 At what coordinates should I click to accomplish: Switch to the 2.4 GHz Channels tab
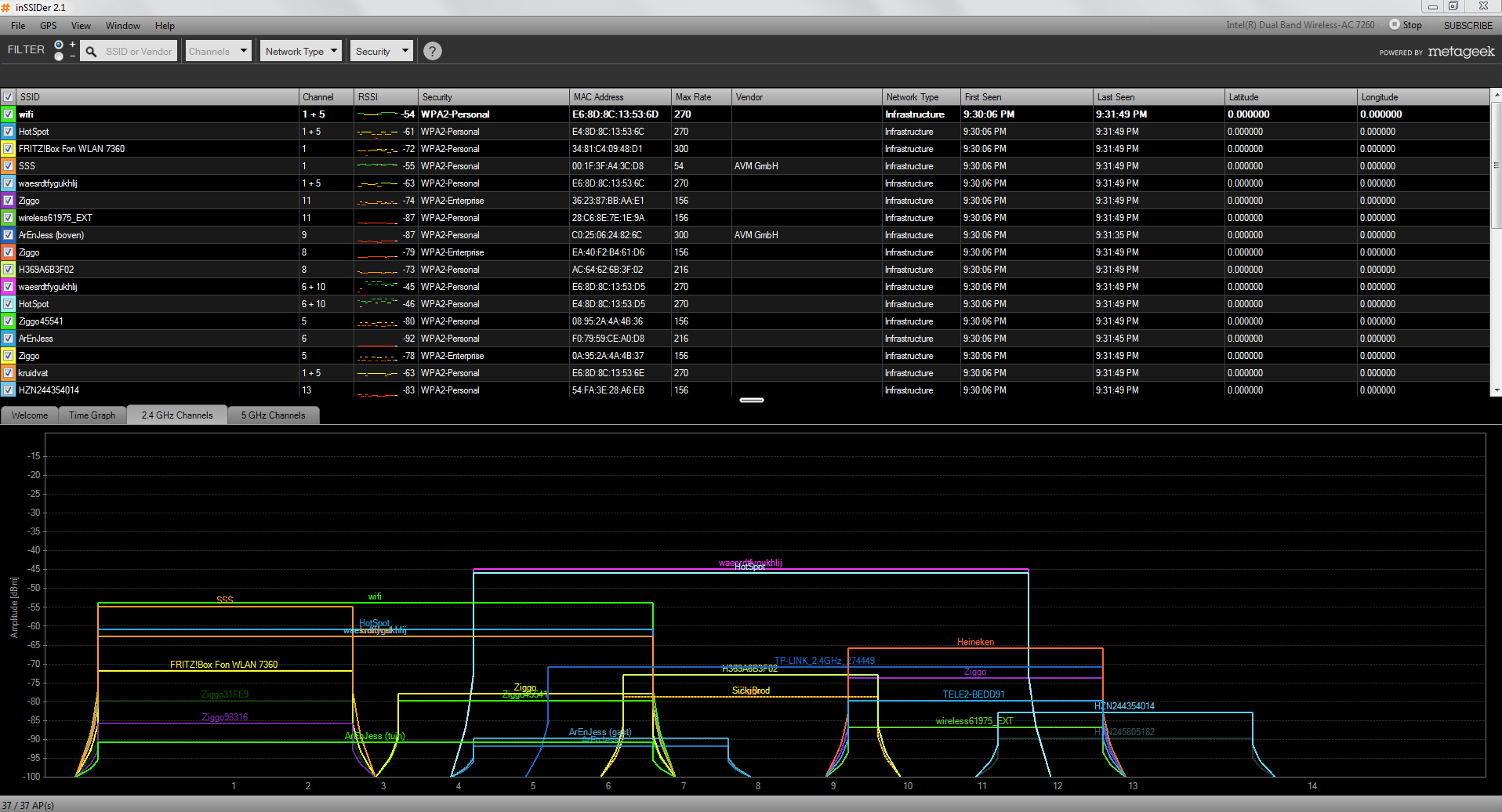click(x=177, y=415)
